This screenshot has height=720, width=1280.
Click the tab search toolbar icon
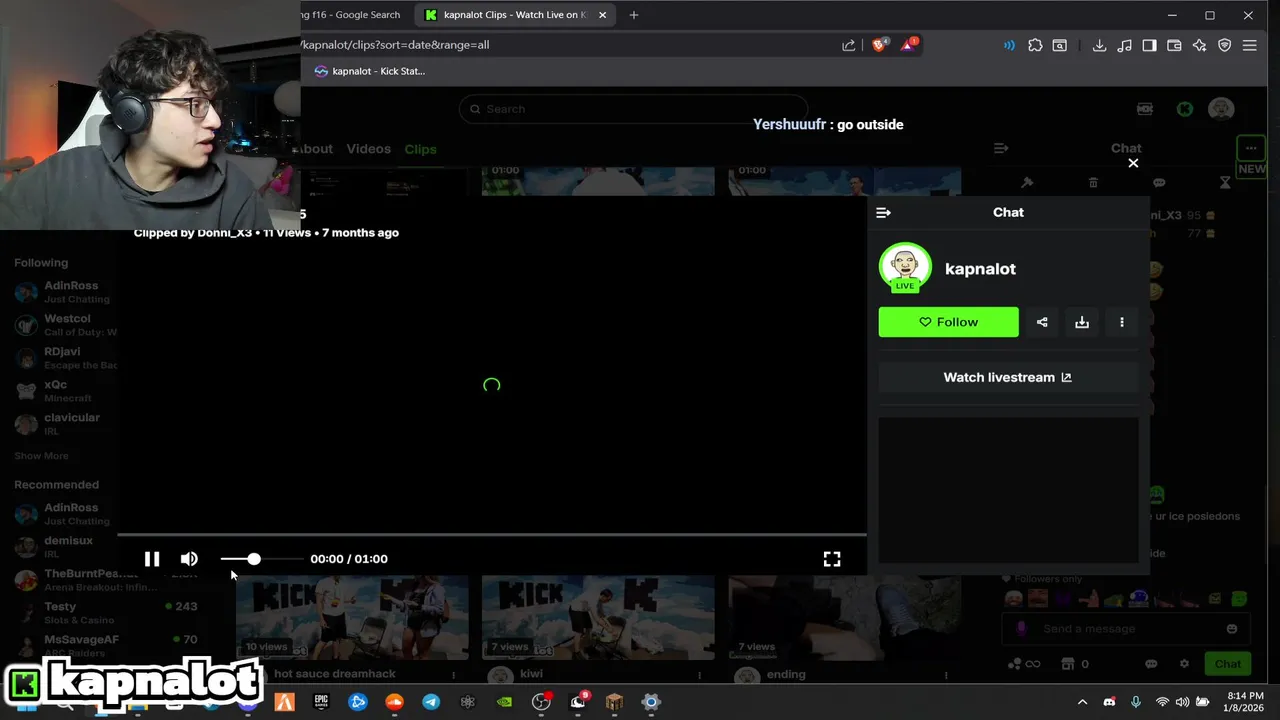coord(1060,45)
